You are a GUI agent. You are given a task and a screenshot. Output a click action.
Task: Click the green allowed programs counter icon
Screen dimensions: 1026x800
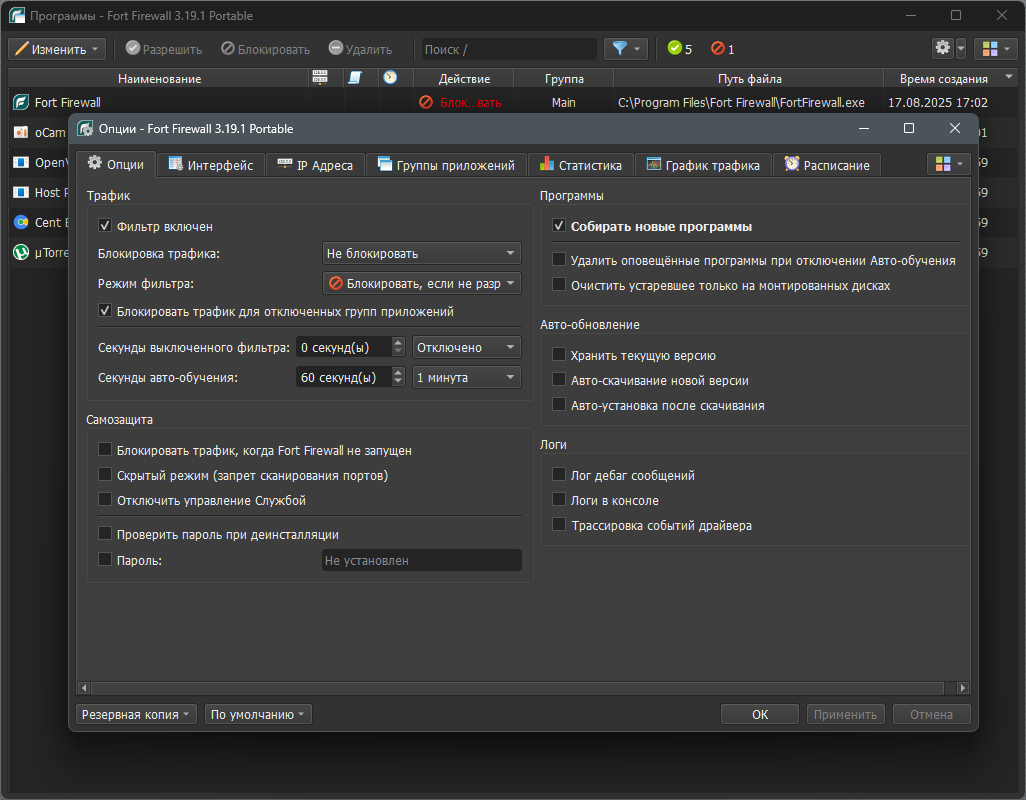pos(675,48)
